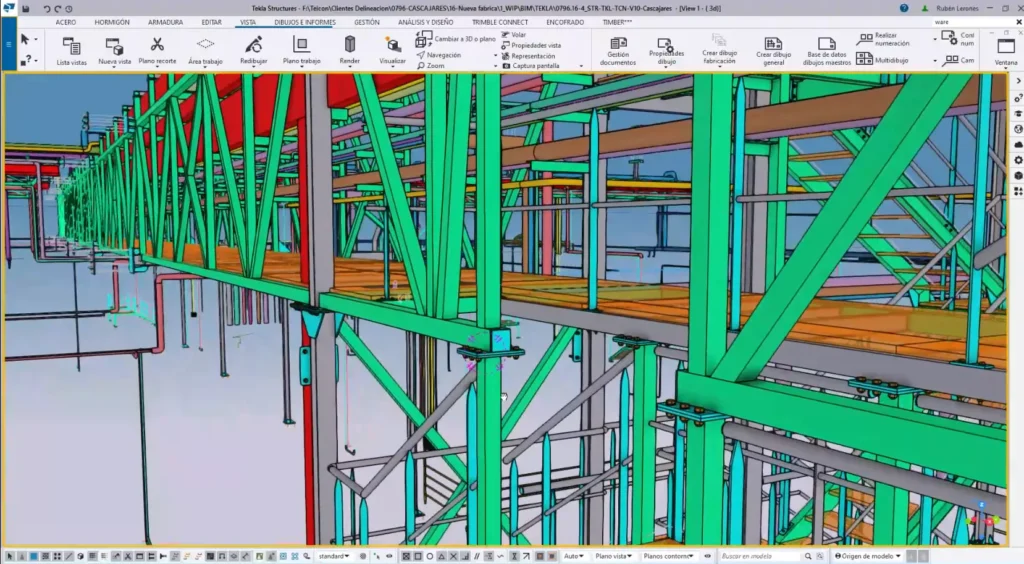Open the Plano vista dropdown
The image size is (1024, 564).
613,556
